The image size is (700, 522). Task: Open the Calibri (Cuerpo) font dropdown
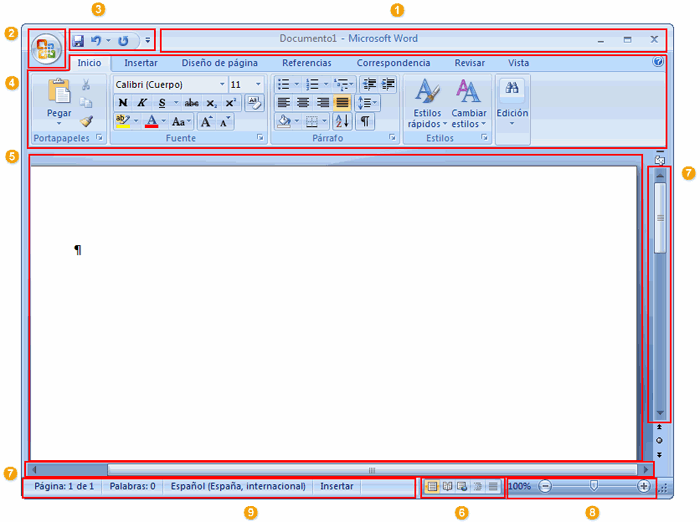[x=222, y=85]
